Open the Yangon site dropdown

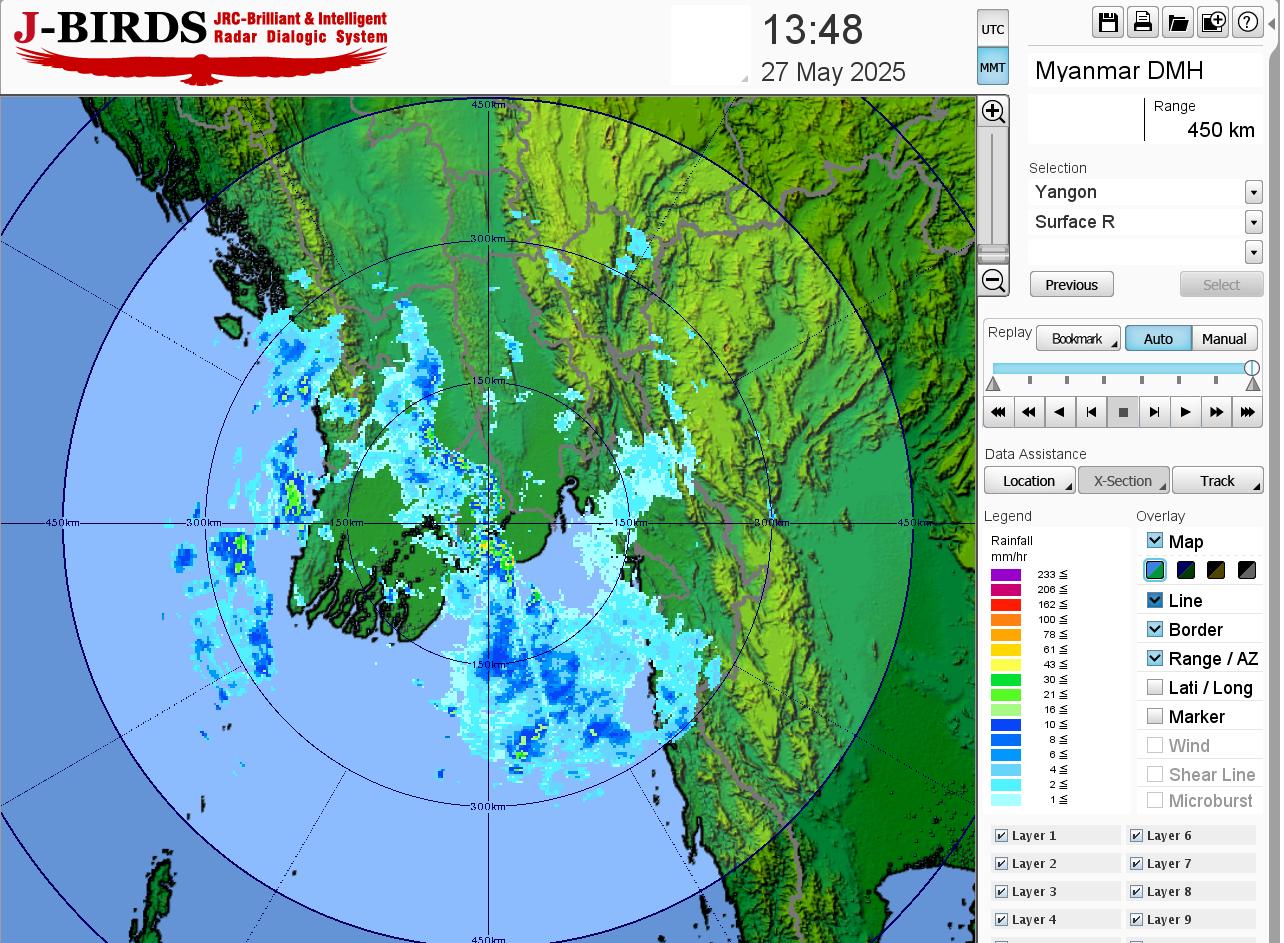pyautogui.click(x=1253, y=192)
